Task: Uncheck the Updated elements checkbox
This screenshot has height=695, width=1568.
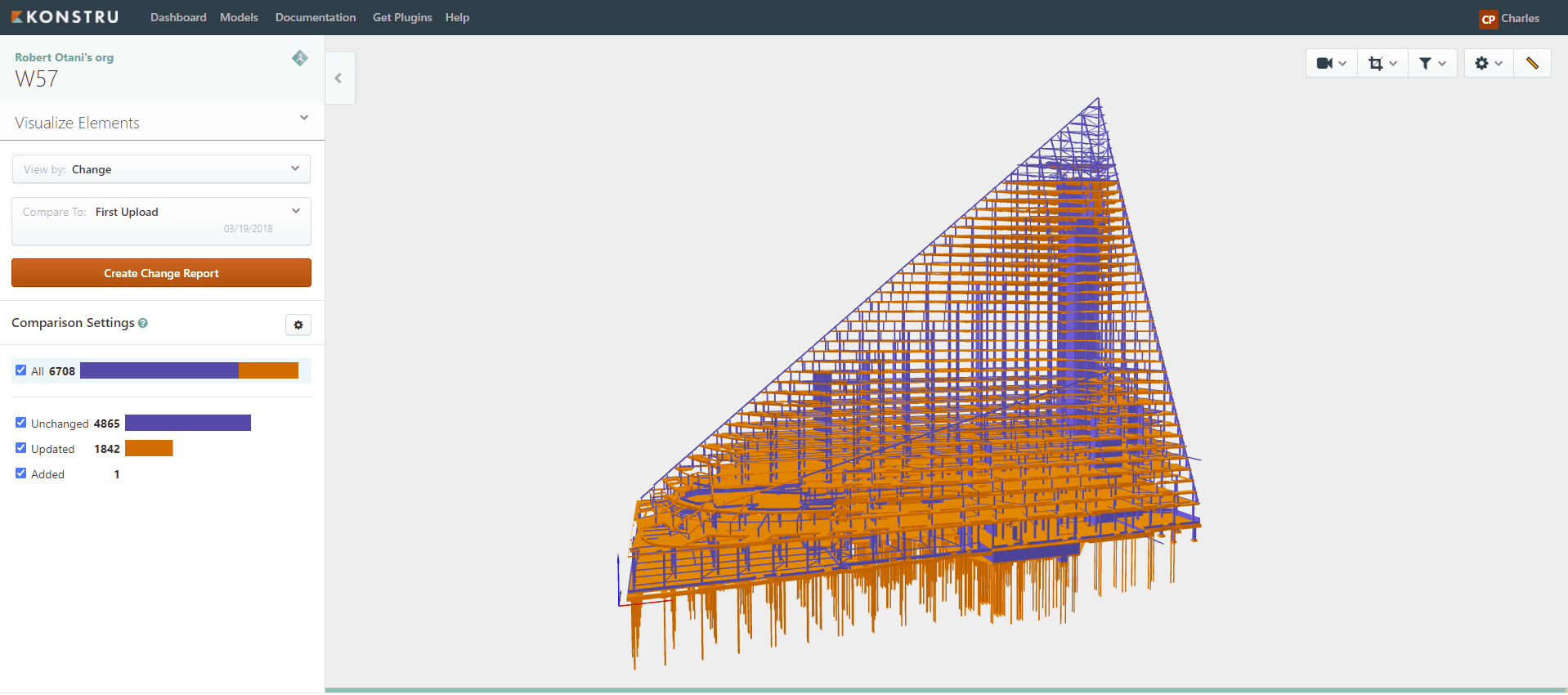Action: tap(21, 448)
